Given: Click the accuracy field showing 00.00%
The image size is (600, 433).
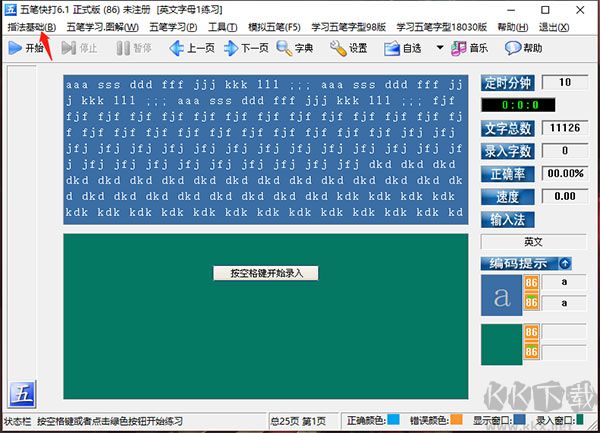Looking at the screenshot, I should pyautogui.click(x=565, y=174).
